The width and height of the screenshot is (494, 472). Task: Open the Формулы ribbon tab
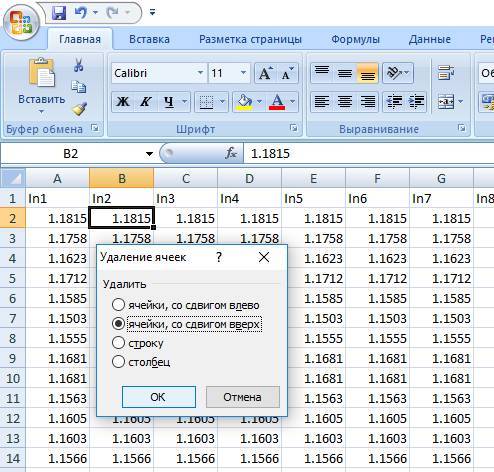click(x=355, y=39)
